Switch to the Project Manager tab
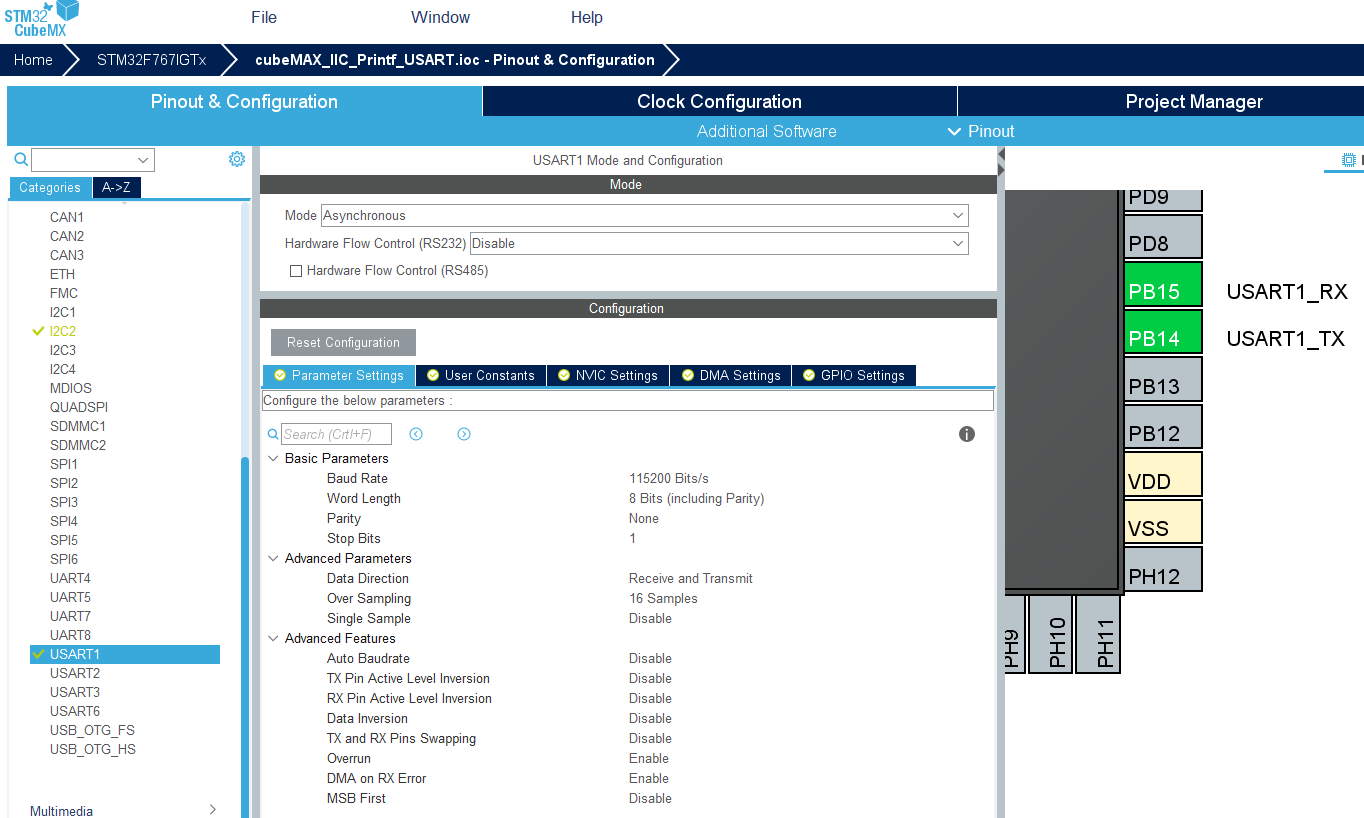 [x=1161, y=101]
